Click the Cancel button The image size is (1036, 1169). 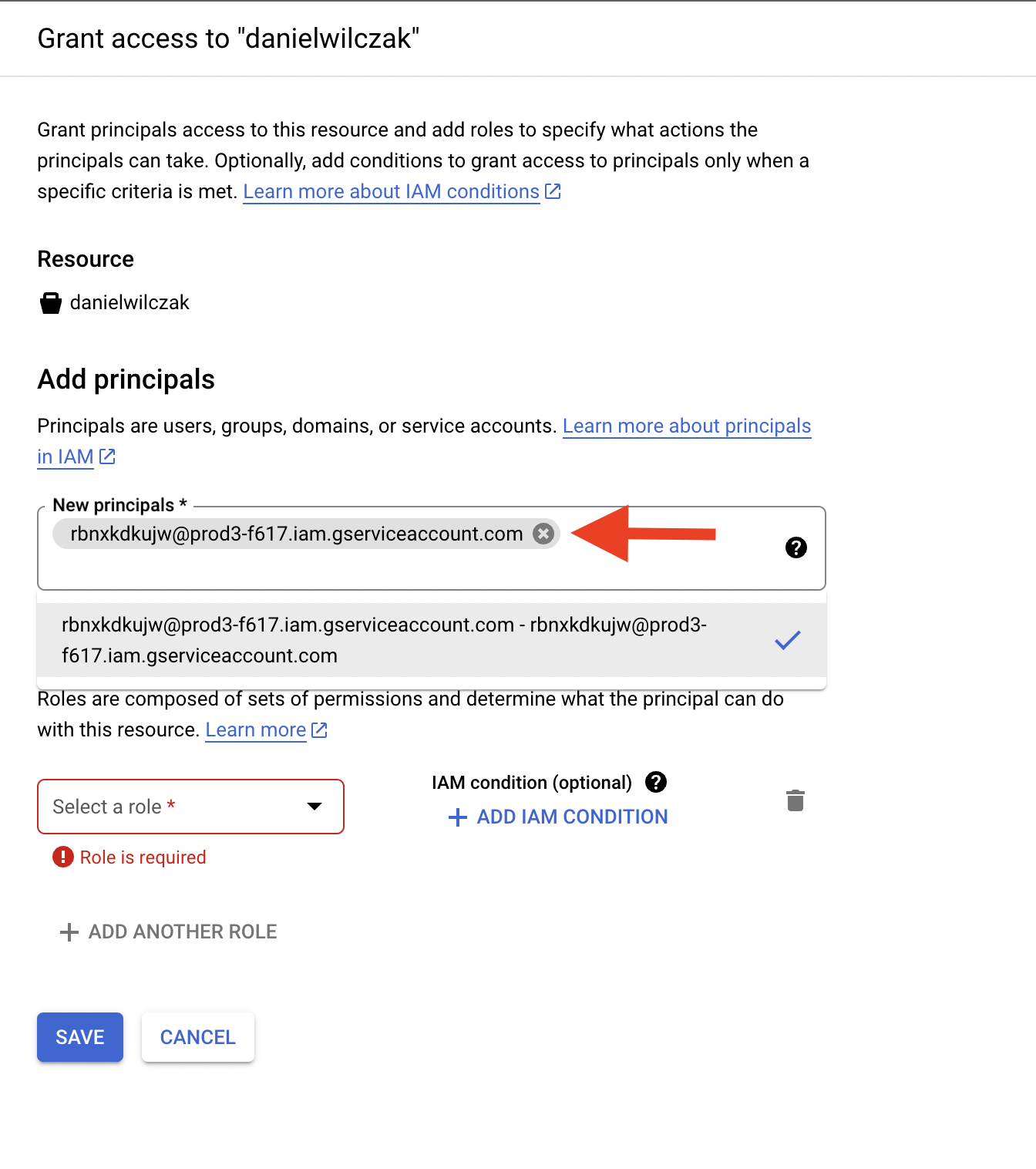[198, 1037]
